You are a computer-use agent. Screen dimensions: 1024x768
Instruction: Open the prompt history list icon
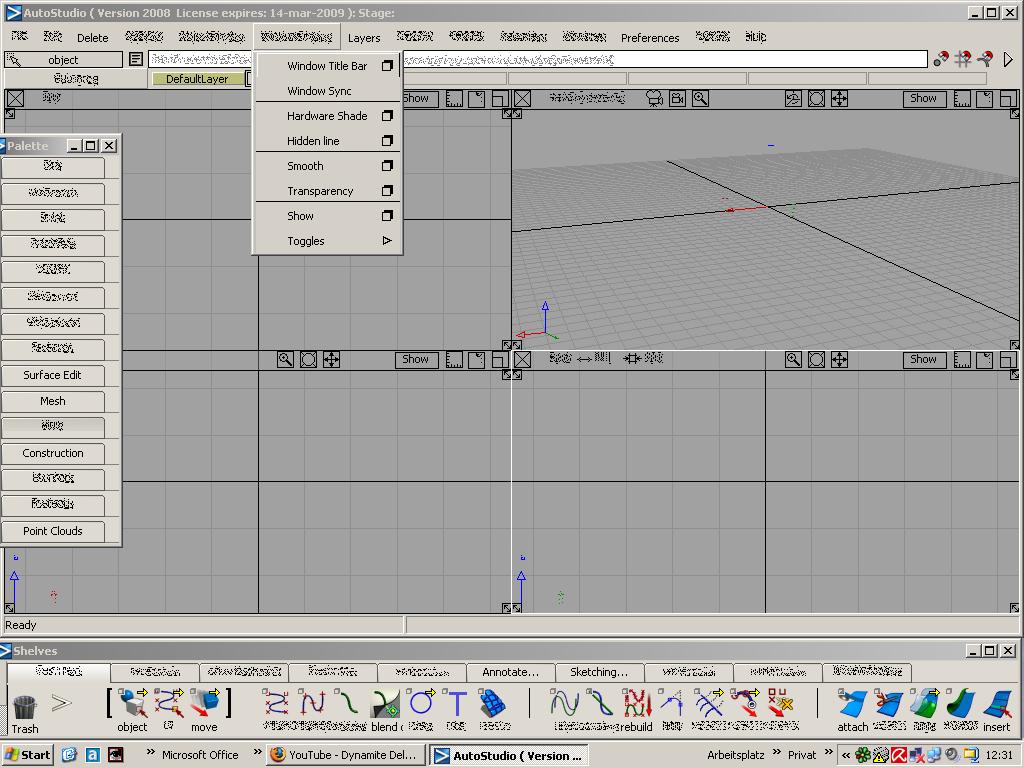point(136,59)
